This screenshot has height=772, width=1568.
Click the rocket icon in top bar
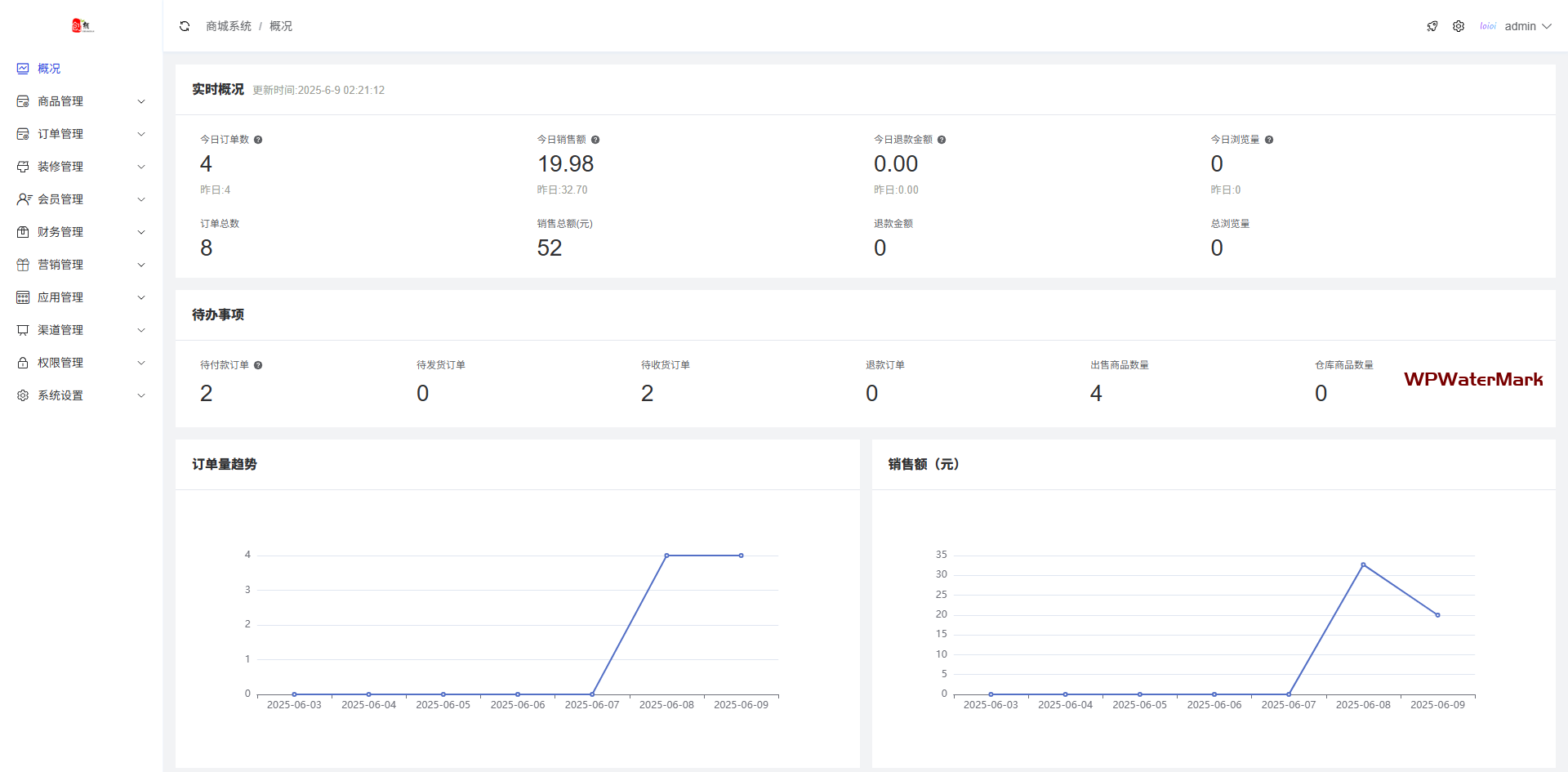point(1432,26)
